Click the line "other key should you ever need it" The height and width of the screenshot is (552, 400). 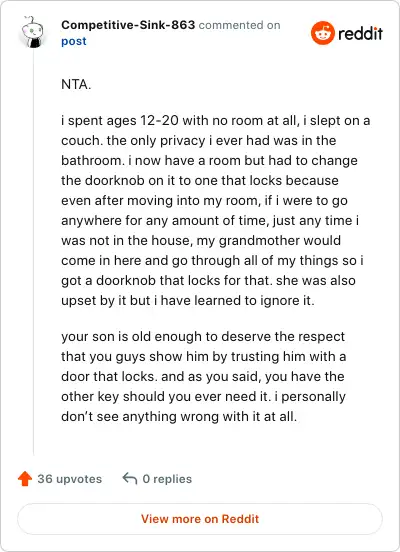(x=203, y=397)
